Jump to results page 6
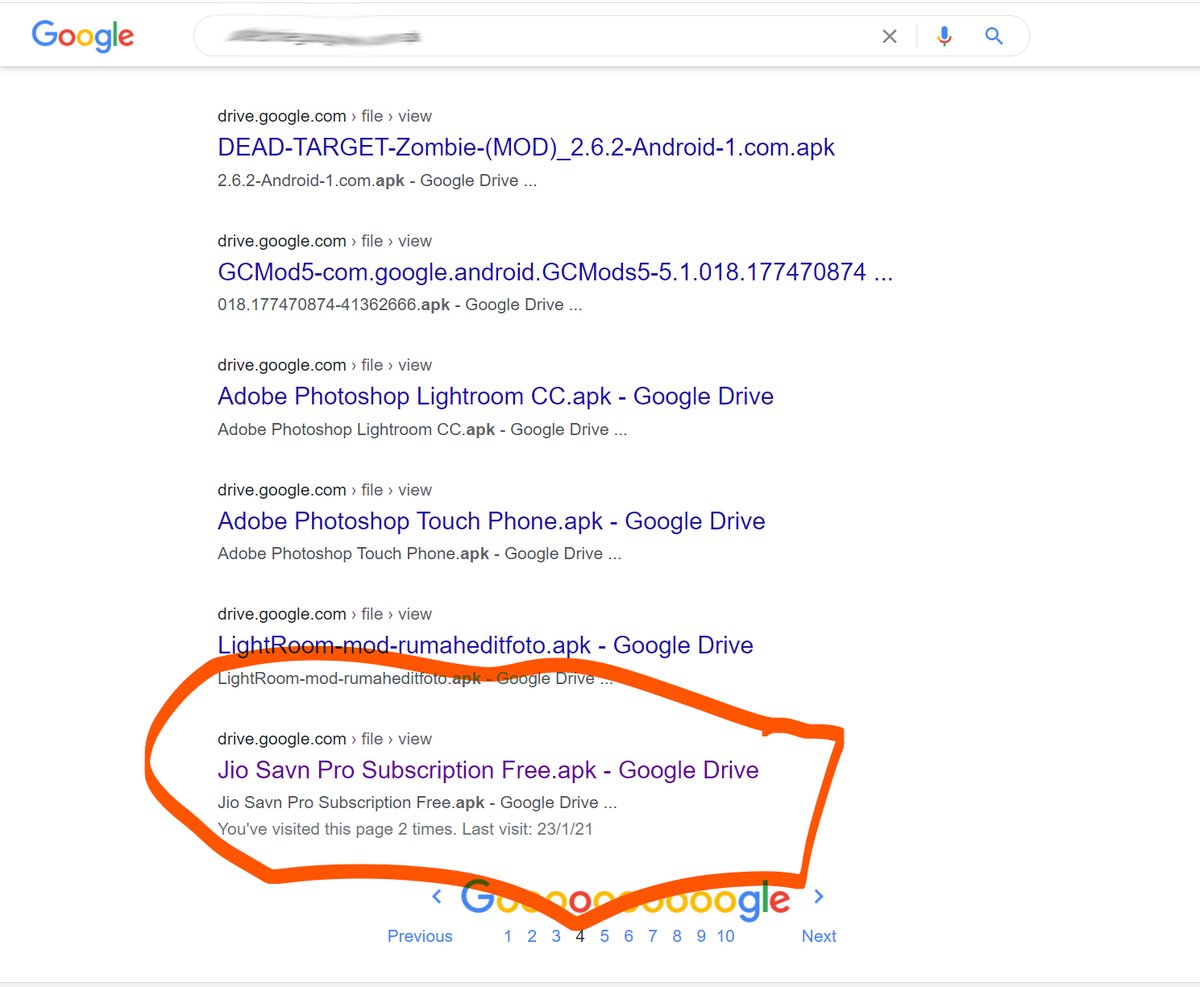This screenshot has width=1200, height=987. pyautogui.click(x=629, y=936)
